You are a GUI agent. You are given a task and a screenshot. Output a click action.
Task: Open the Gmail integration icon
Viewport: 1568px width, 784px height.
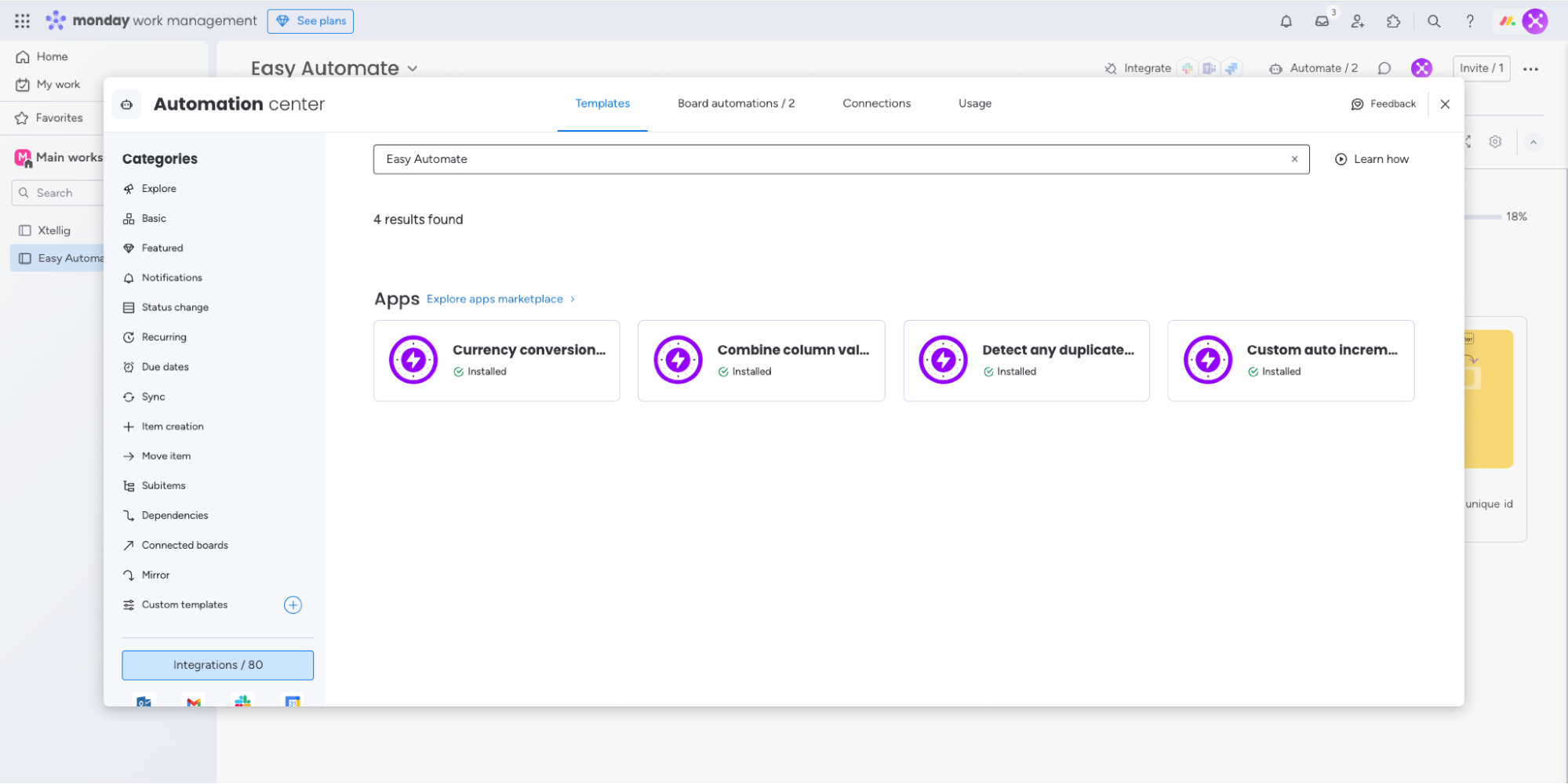(x=193, y=701)
